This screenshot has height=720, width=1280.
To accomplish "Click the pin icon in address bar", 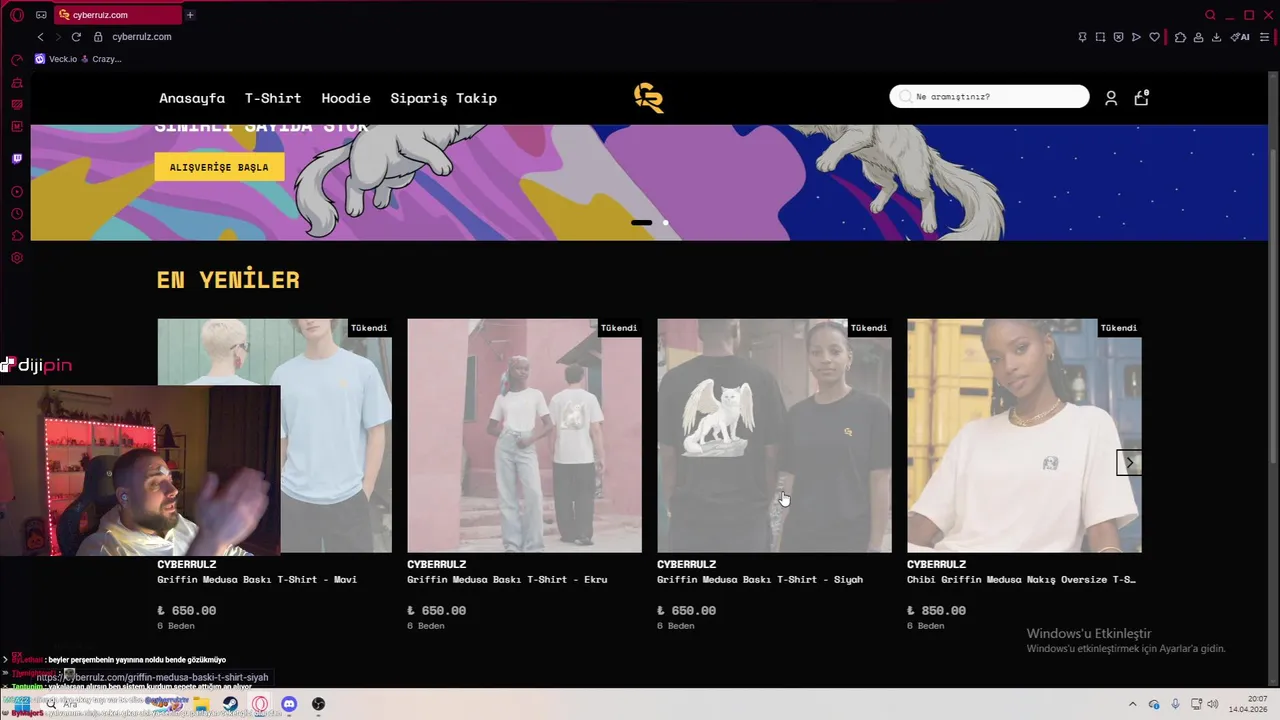I will [x=1082, y=37].
